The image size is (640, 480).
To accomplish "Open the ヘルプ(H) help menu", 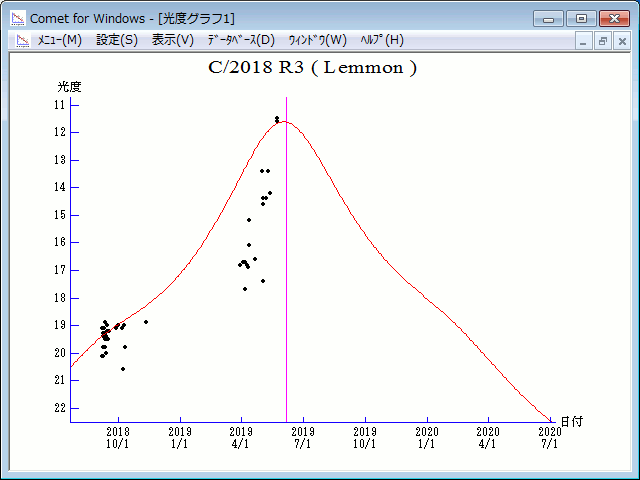I will (x=382, y=40).
